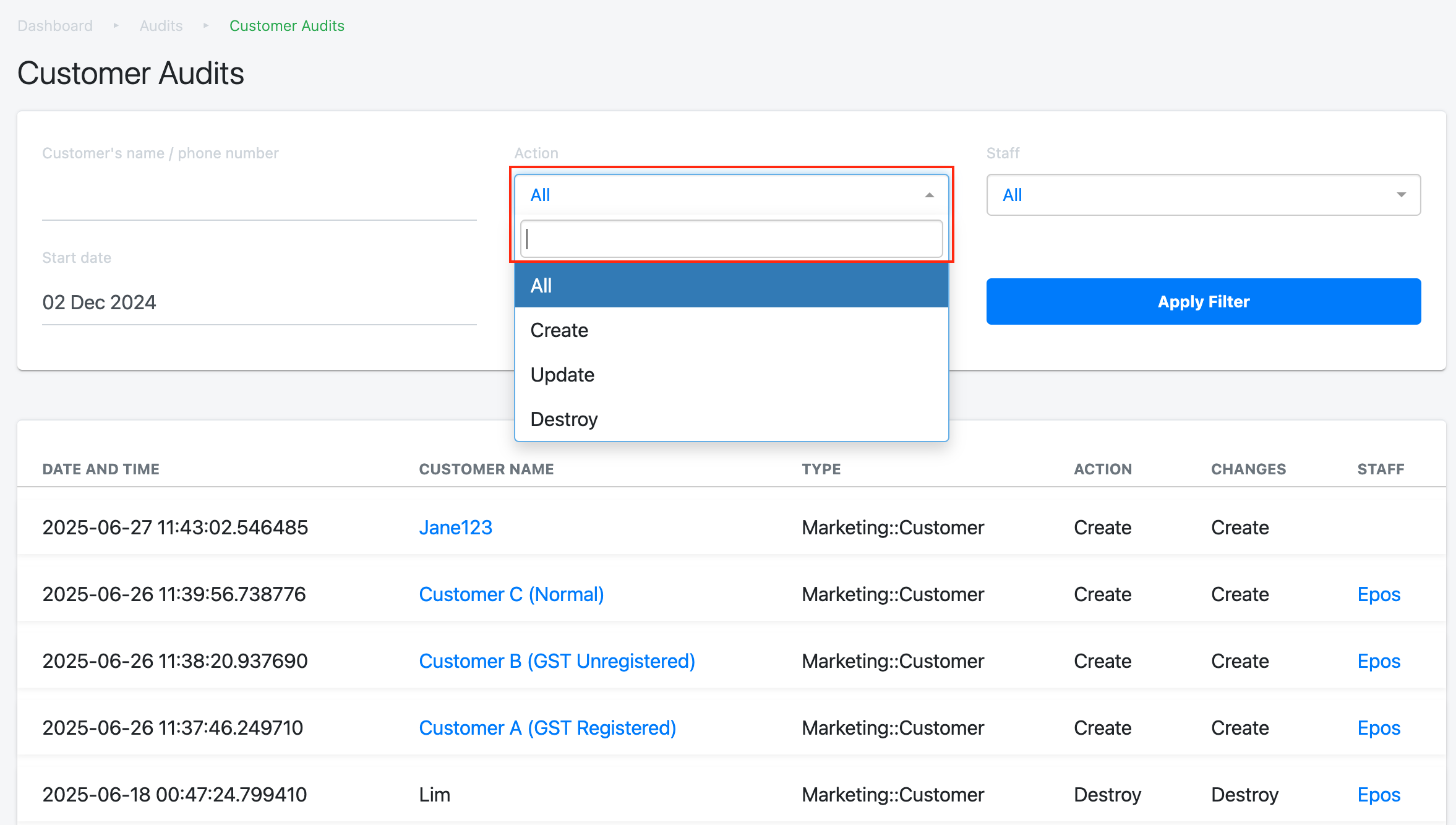Open Customer C (Normal) link

pyautogui.click(x=511, y=594)
